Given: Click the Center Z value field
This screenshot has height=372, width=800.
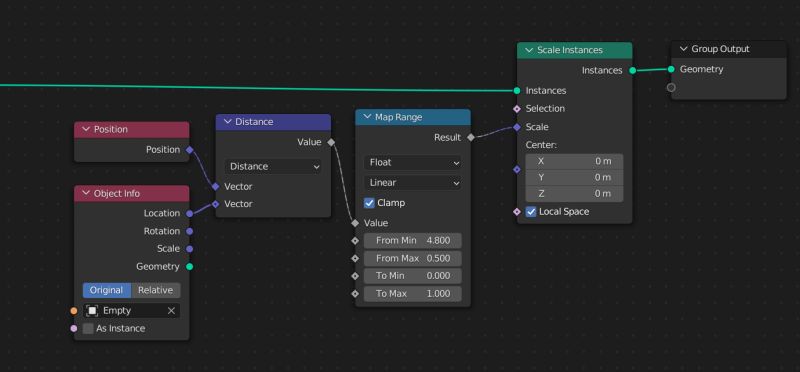Looking at the screenshot, I should click(574, 194).
